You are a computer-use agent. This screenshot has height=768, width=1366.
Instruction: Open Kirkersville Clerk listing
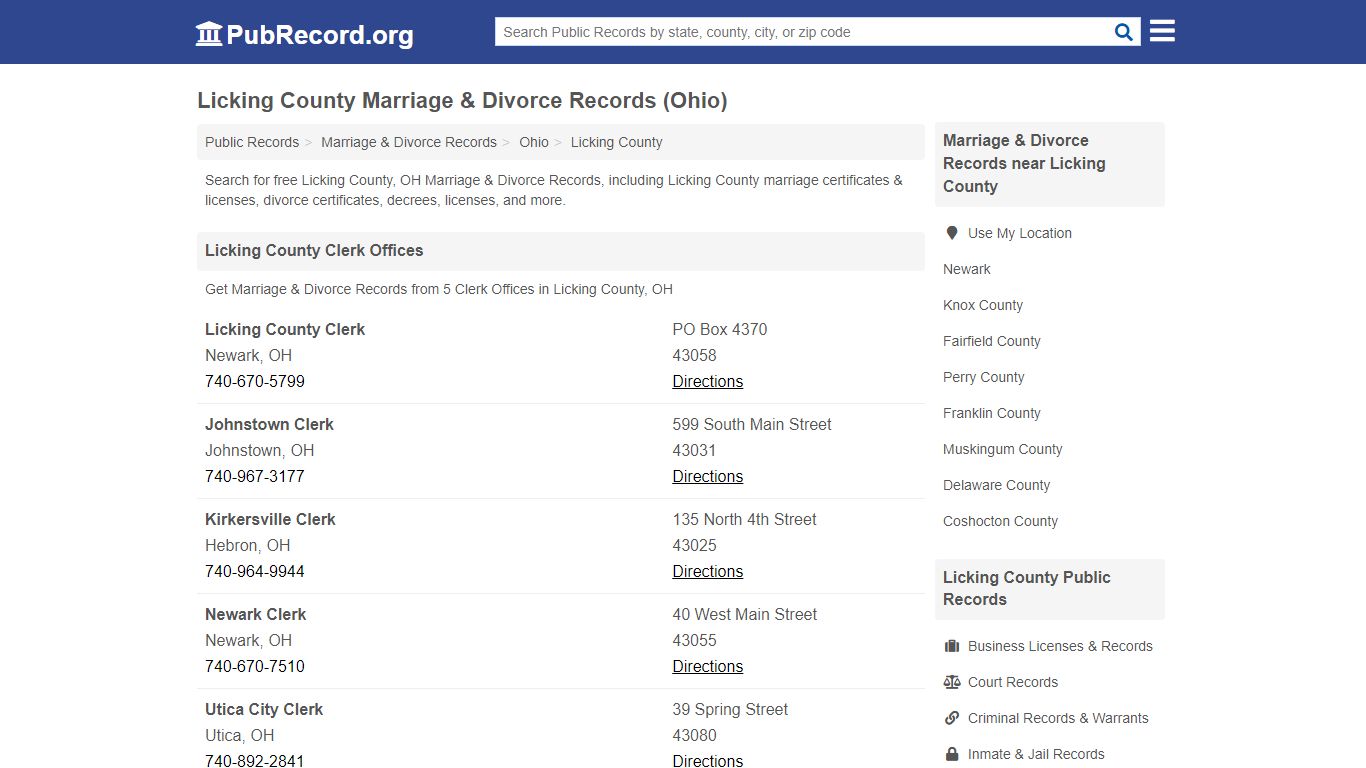coord(270,519)
